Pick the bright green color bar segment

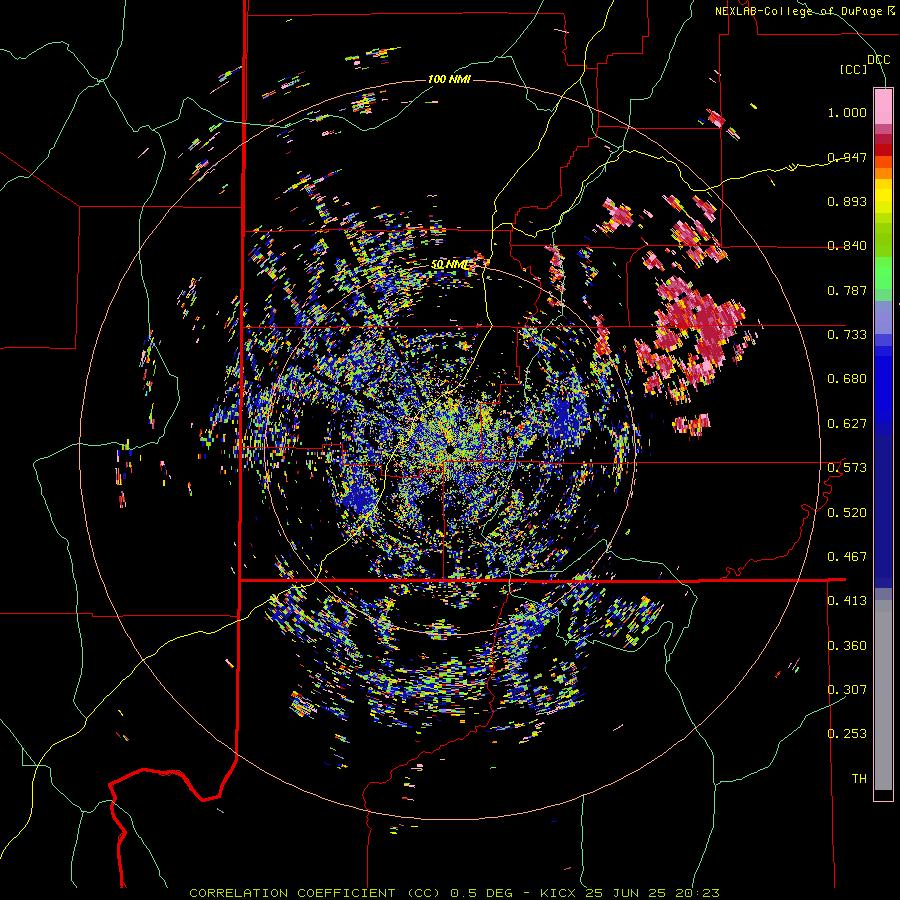click(x=883, y=273)
